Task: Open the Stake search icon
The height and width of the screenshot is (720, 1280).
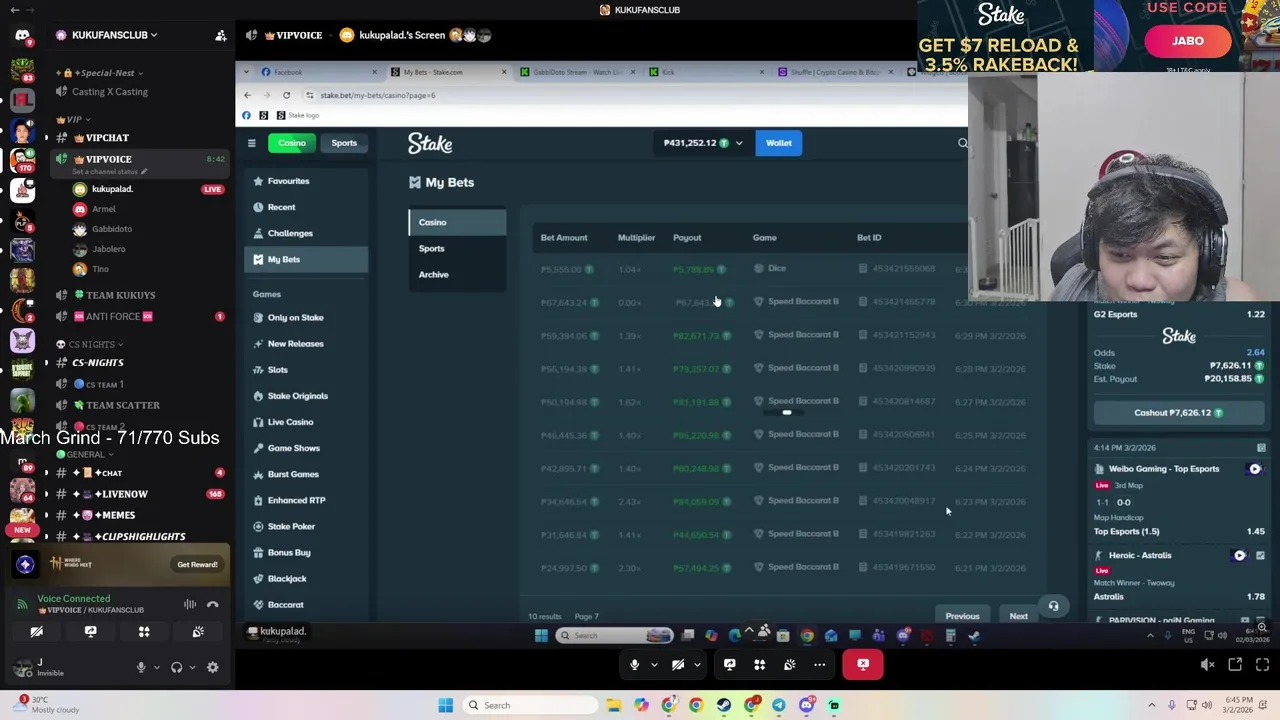Action: 962,143
